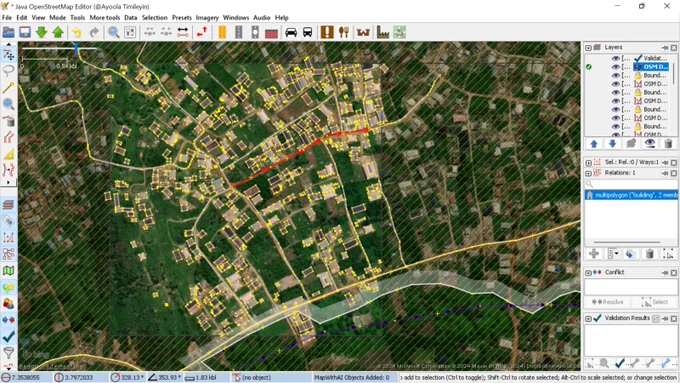The image size is (680, 383).
Task: Toggle visibility of the third Bound... layer
Action: 615,109
